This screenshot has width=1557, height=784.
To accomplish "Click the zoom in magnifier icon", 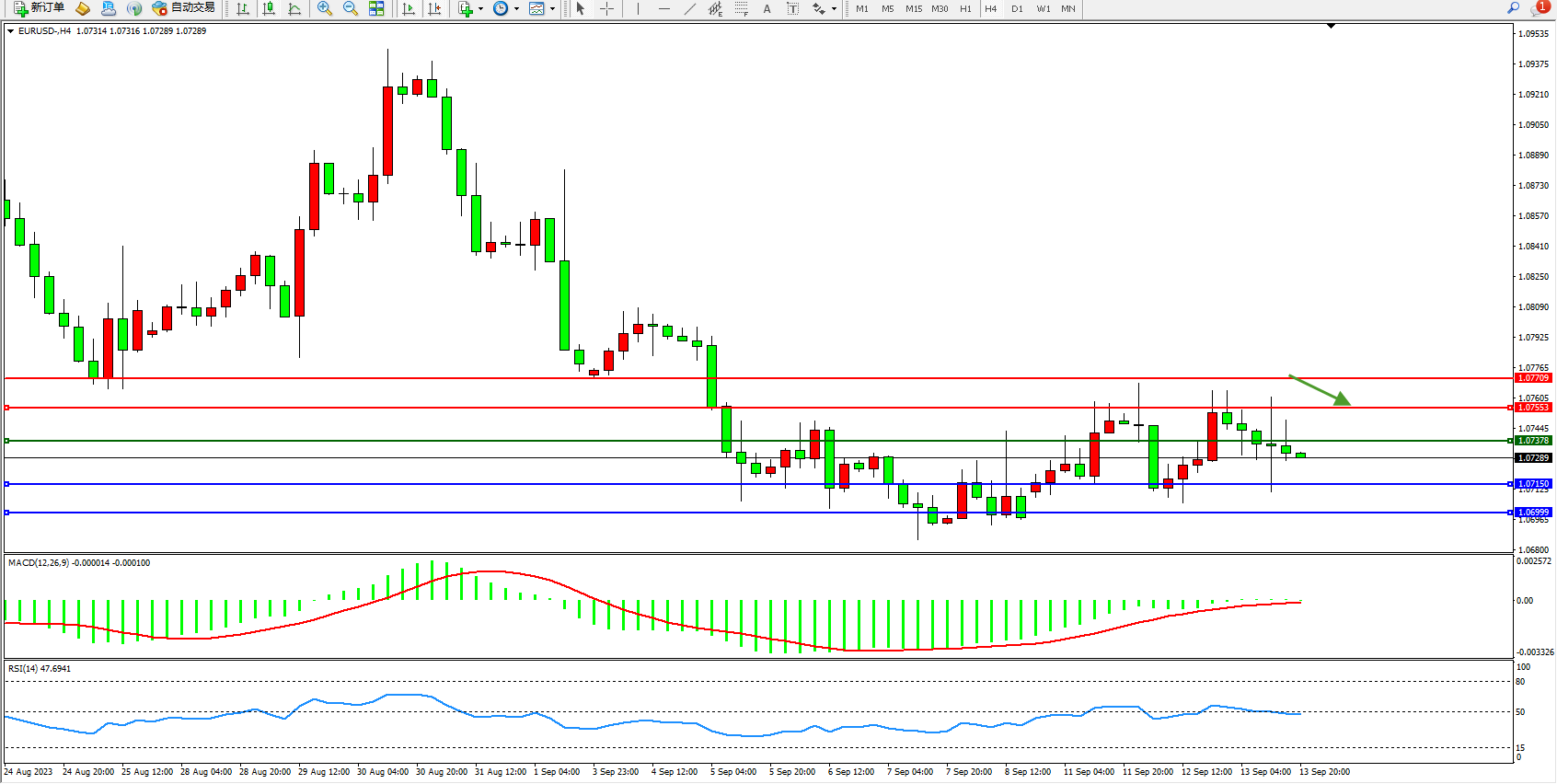I will pos(324,8).
